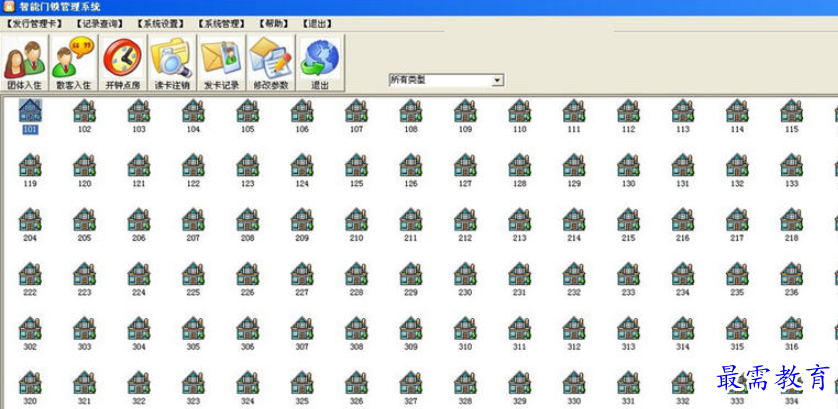Select room 316 house icon
The width and height of the screenshot is (838, 409).
pyautogui.click(x=792, y=328)
